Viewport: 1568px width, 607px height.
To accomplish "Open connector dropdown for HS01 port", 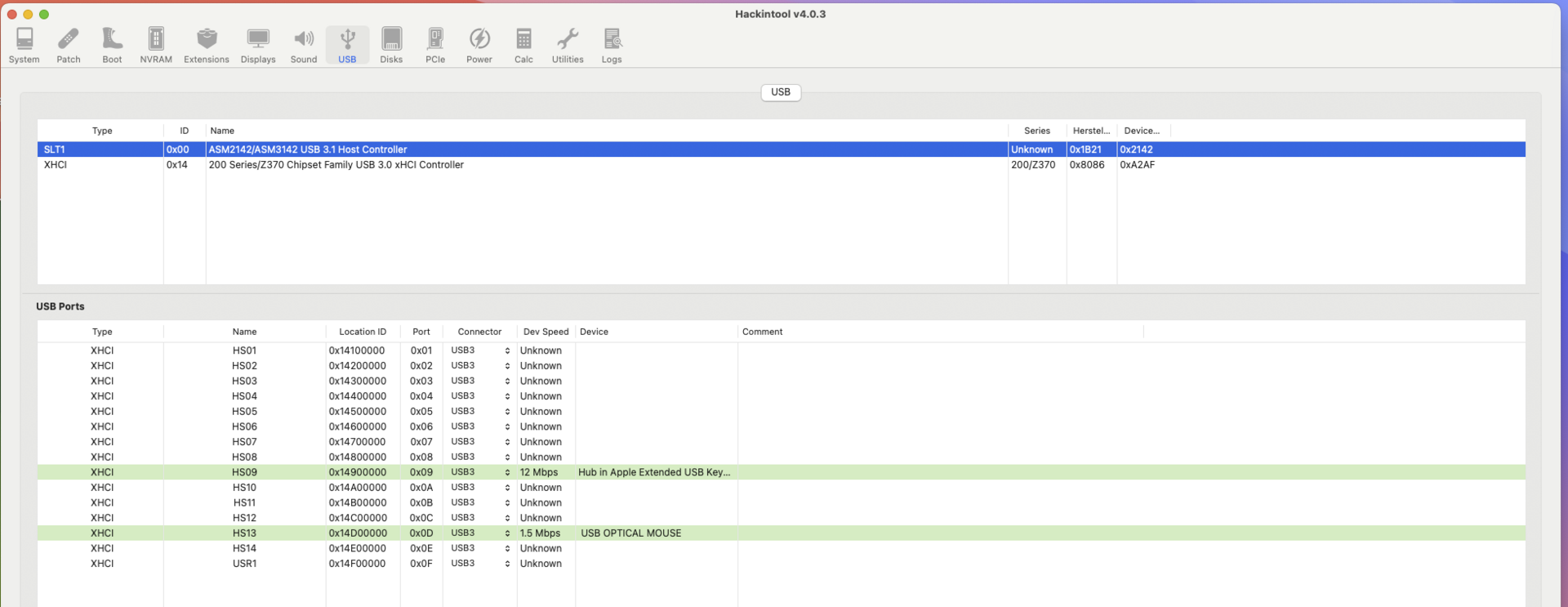I will tap(480, 350).
